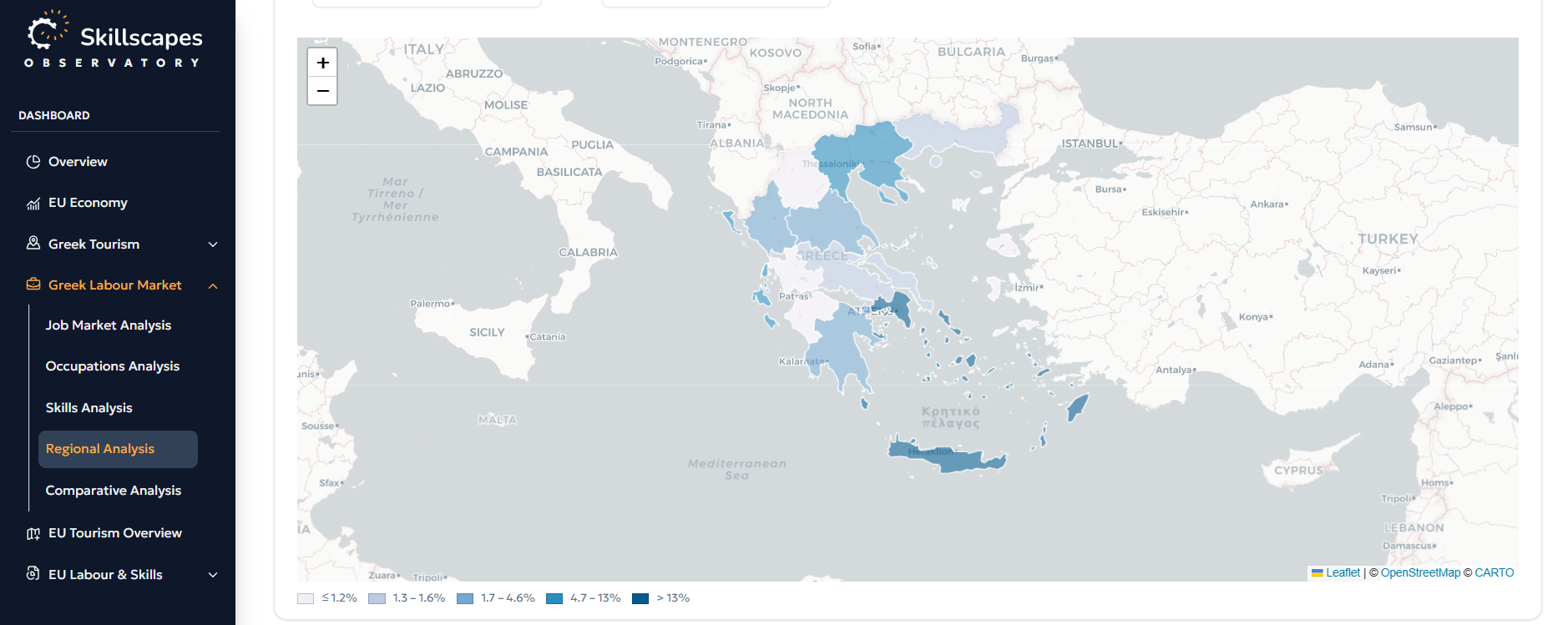1568x625 pixels.
Task: Collapse the Greek Labour Market section chevron
Action: pos(213,285)
